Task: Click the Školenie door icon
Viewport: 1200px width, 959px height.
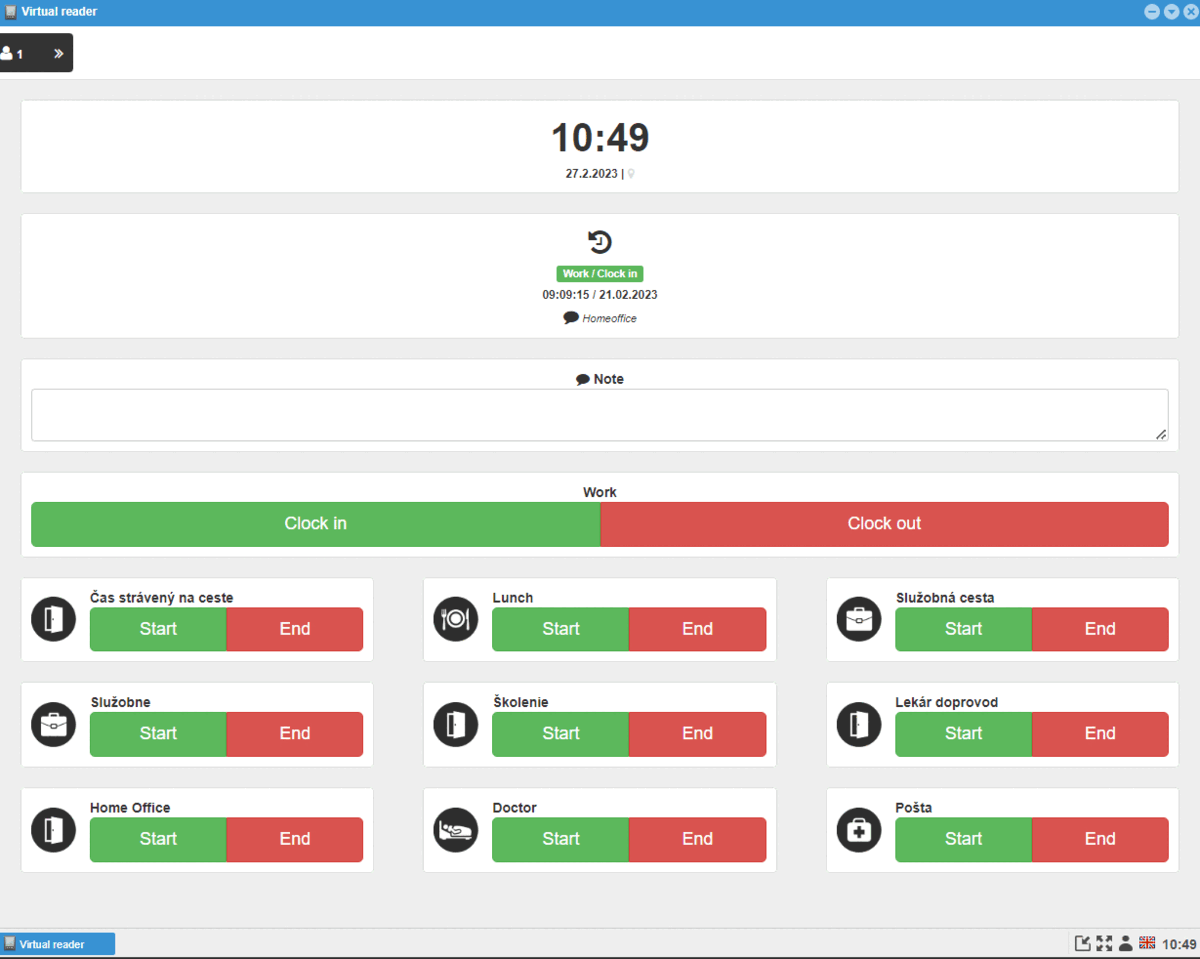Action: click(455, 724)
